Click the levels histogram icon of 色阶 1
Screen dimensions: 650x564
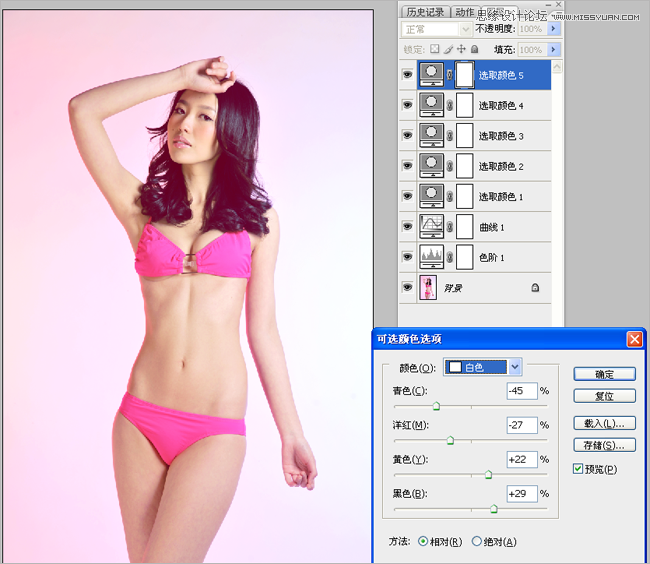click(431, 257)
